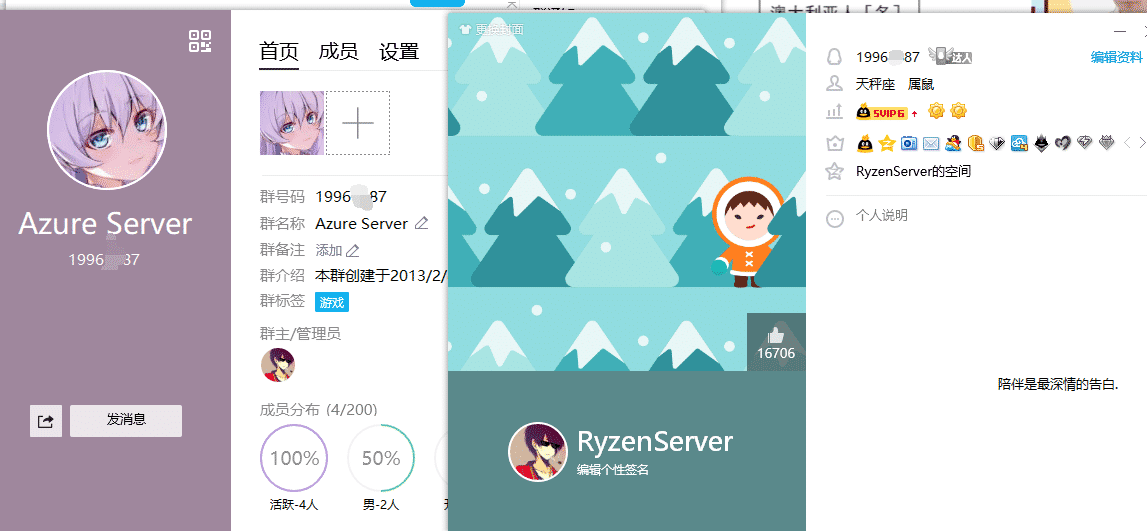This screenshot has height=531, width=1147.
Task: Click the envelope mail icon
Action: [930, 143]
